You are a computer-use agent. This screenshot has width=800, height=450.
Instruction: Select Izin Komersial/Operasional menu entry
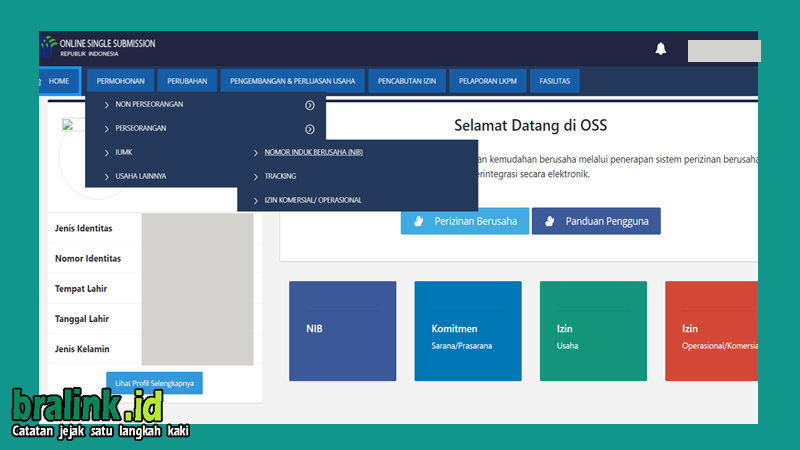(313, 200)
